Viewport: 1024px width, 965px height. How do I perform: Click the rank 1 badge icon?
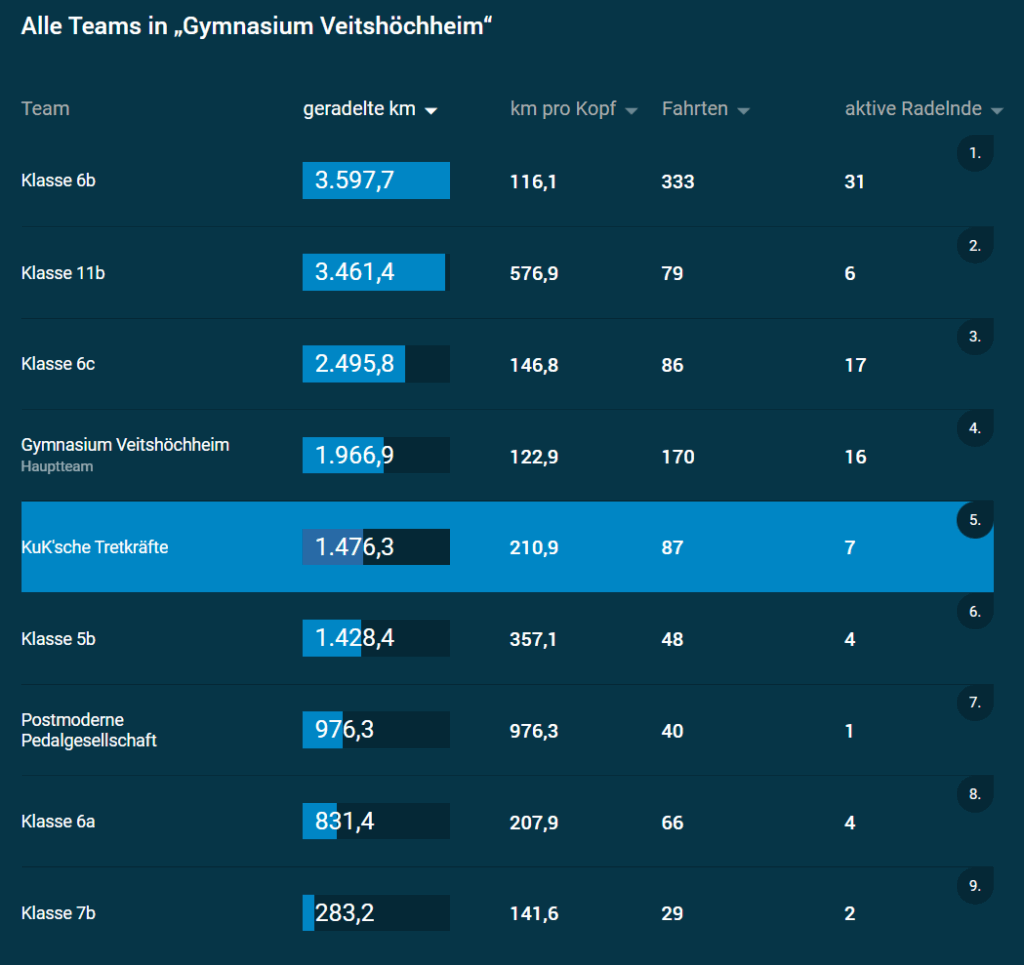975,154
